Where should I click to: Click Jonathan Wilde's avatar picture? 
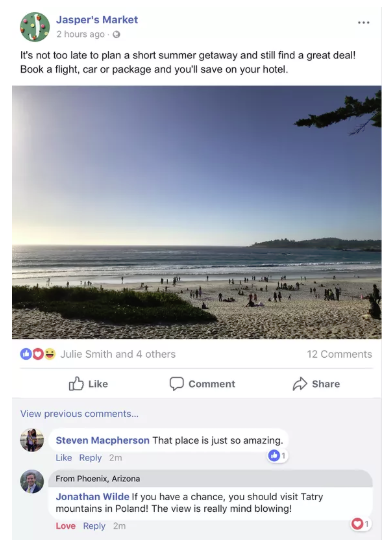click(32, 481)
